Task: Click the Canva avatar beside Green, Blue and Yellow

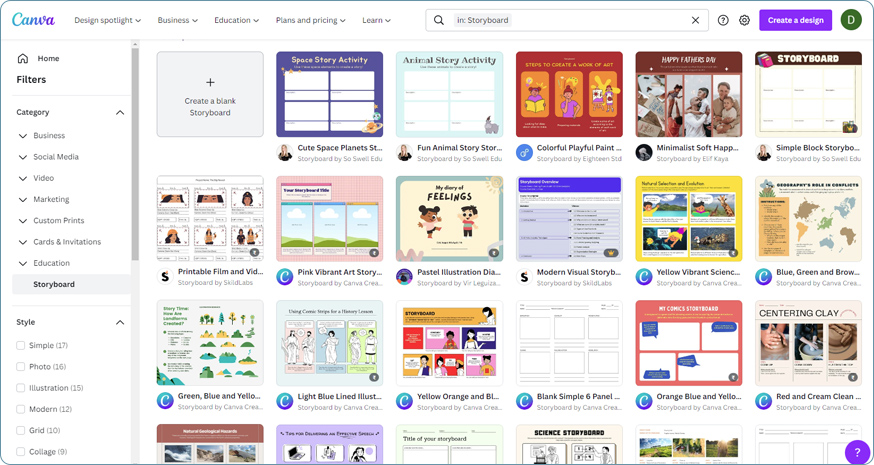Action: coord(165,401)
